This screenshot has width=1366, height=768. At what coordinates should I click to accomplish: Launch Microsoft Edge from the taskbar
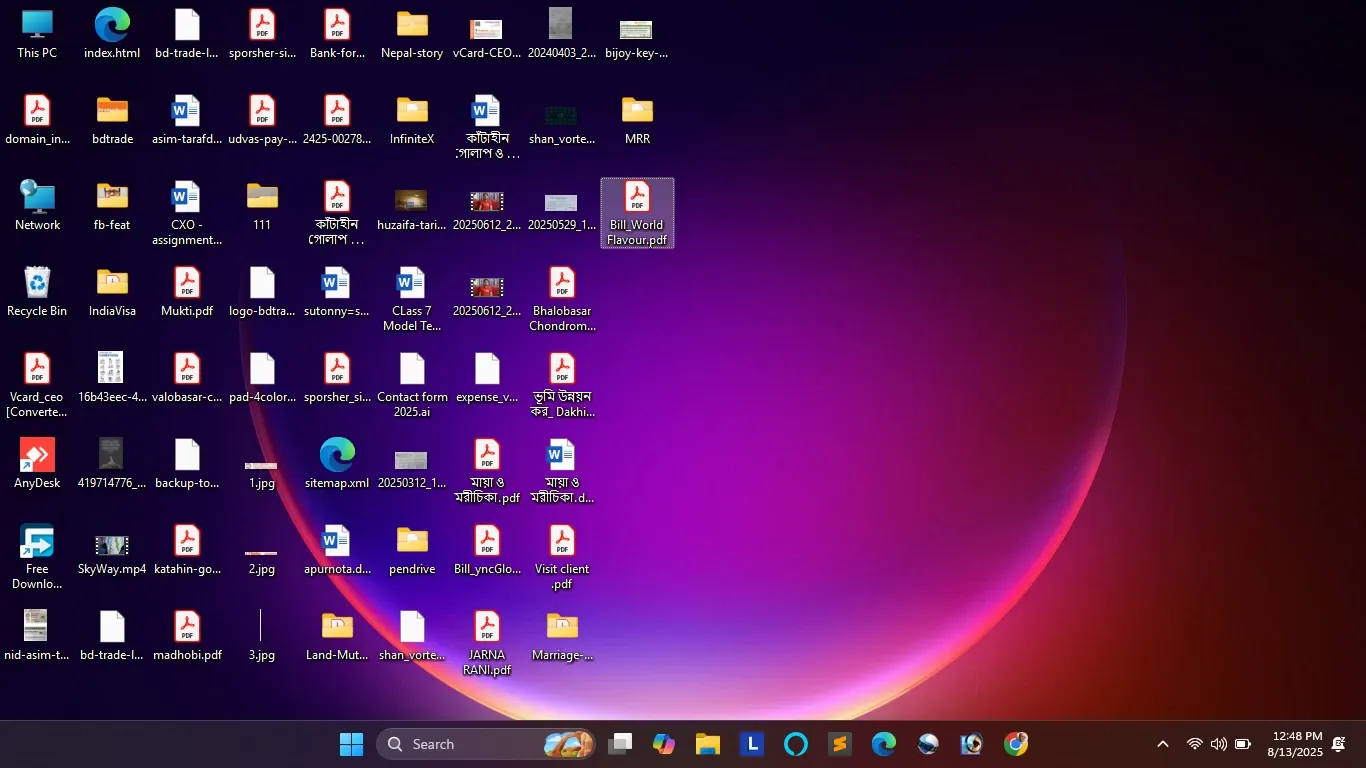pyautogui.click(x=884, y=744)
